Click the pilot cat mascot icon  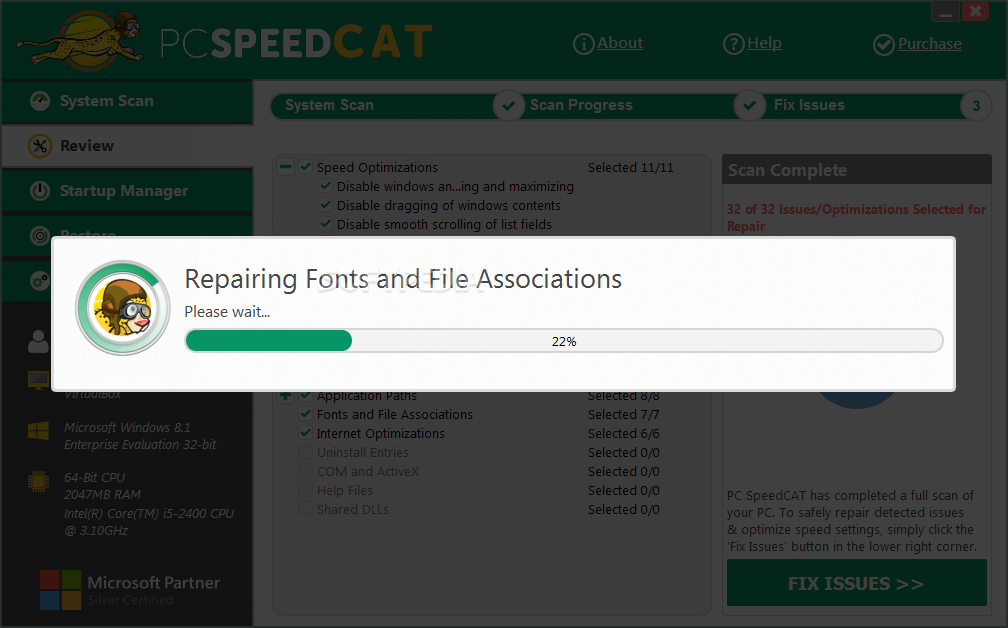coord(123,308)
